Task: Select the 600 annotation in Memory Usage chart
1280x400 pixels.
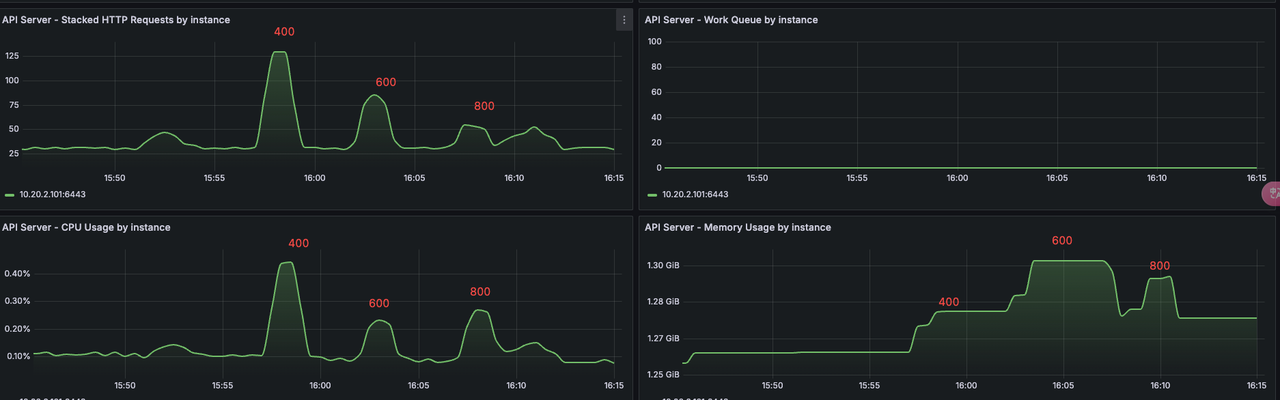Action: tap(1062, 241)
